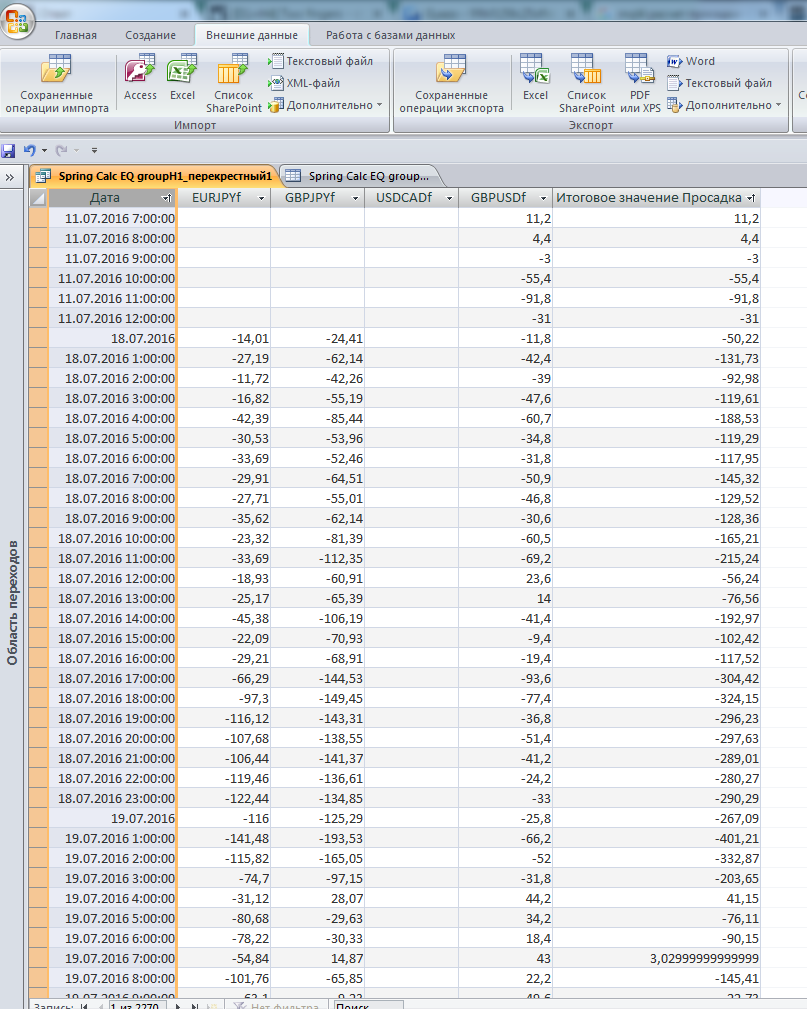Import from Excel in the Импорт group
This screenshot has height=1009, width=807.
182,78
